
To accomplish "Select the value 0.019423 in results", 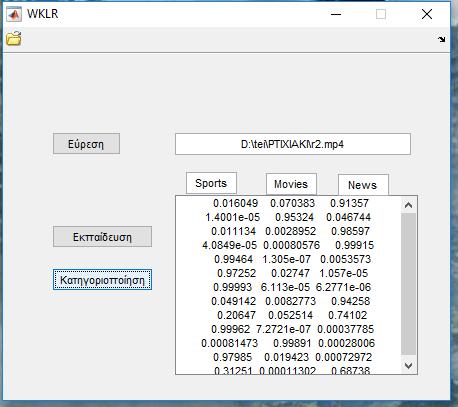I will pos(287,357).
